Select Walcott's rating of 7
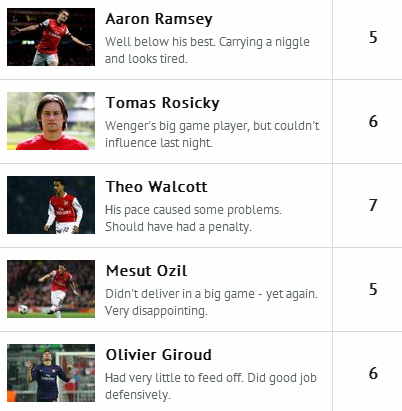Screen dimensions: 402x411 [x=373, y=205]
